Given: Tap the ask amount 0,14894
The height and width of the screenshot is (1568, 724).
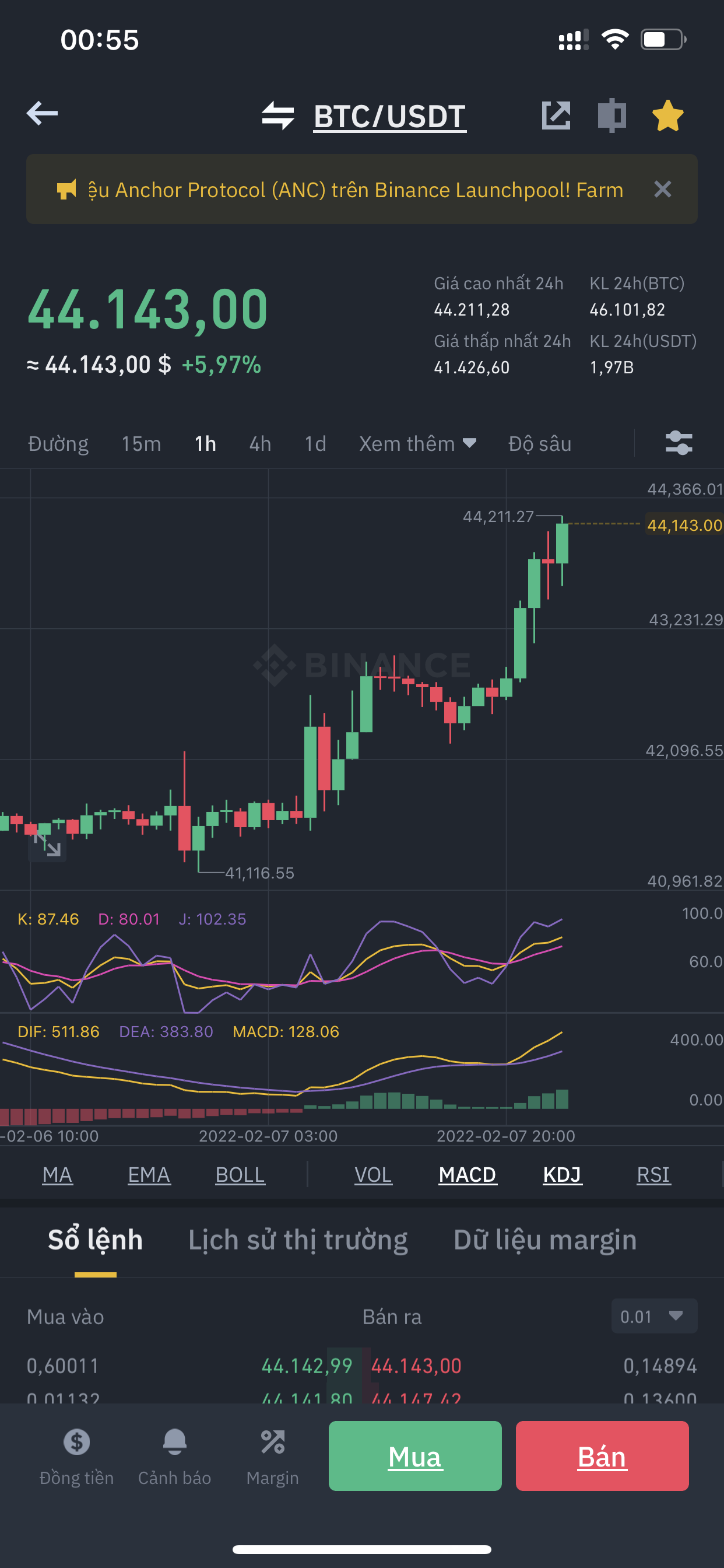Looking at the screenshot, I should tap(660, 1366).
